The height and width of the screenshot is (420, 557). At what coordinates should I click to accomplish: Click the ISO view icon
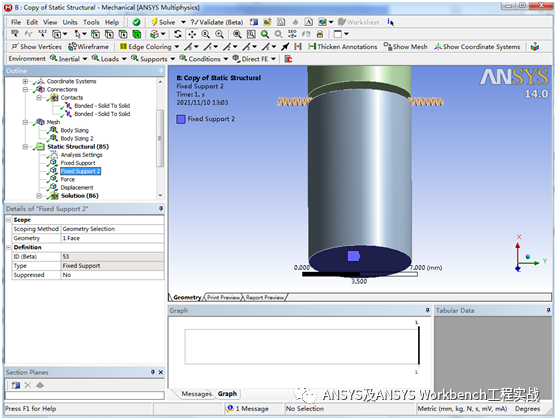(292, 34)
